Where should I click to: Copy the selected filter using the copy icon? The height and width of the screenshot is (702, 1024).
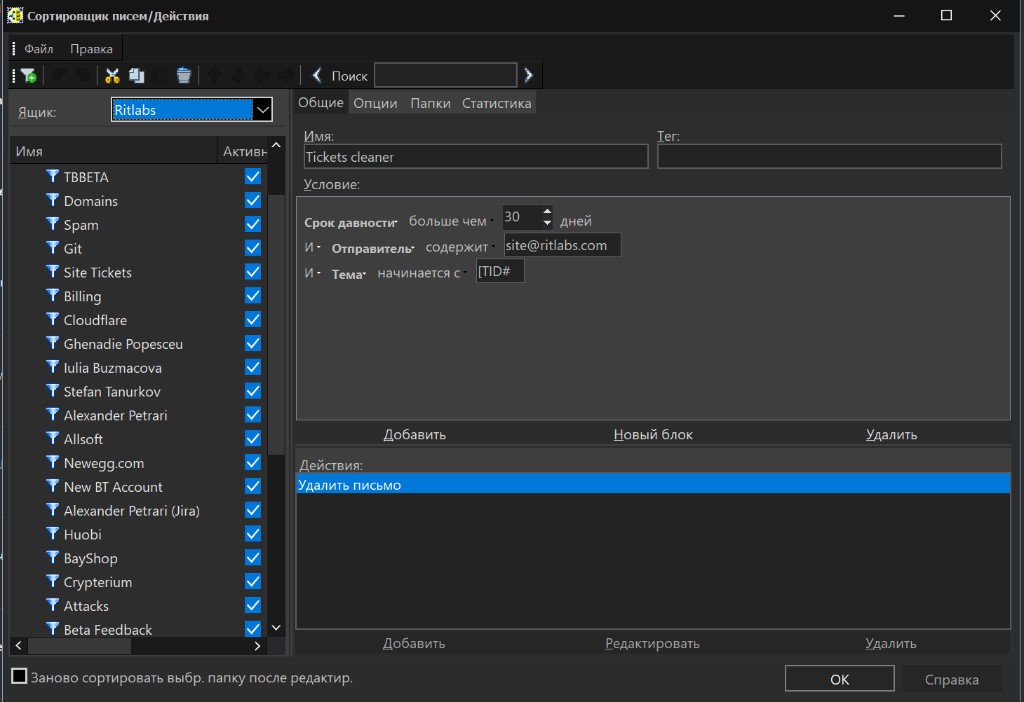pyautogui.click(x=136, y=76)
